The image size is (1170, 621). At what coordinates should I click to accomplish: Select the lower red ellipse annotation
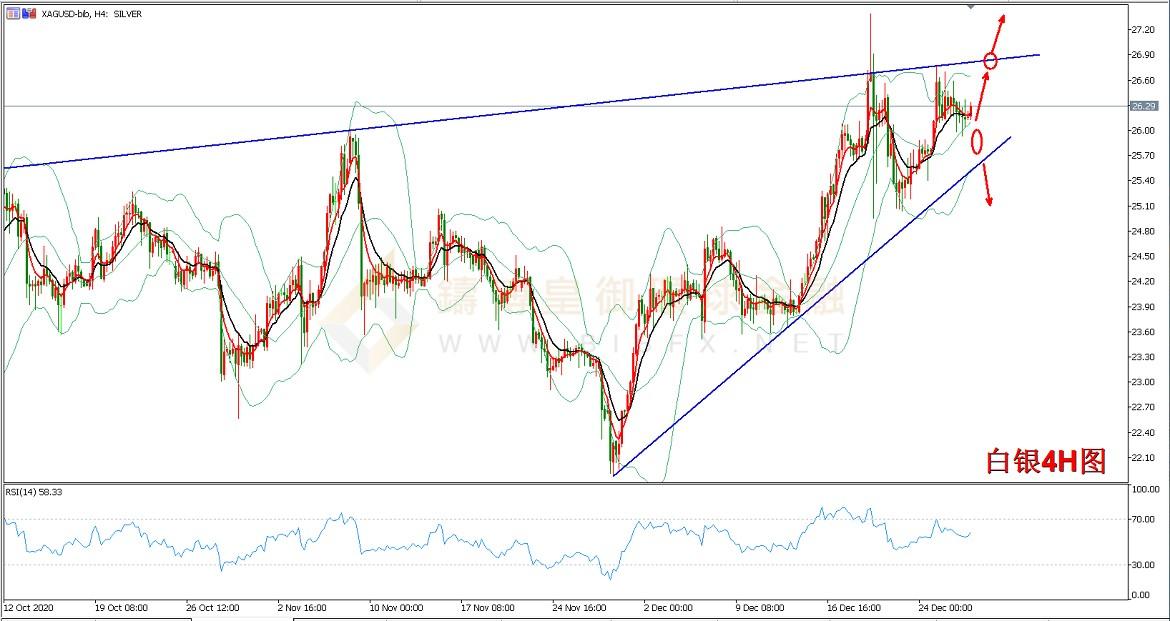point(977,138)
